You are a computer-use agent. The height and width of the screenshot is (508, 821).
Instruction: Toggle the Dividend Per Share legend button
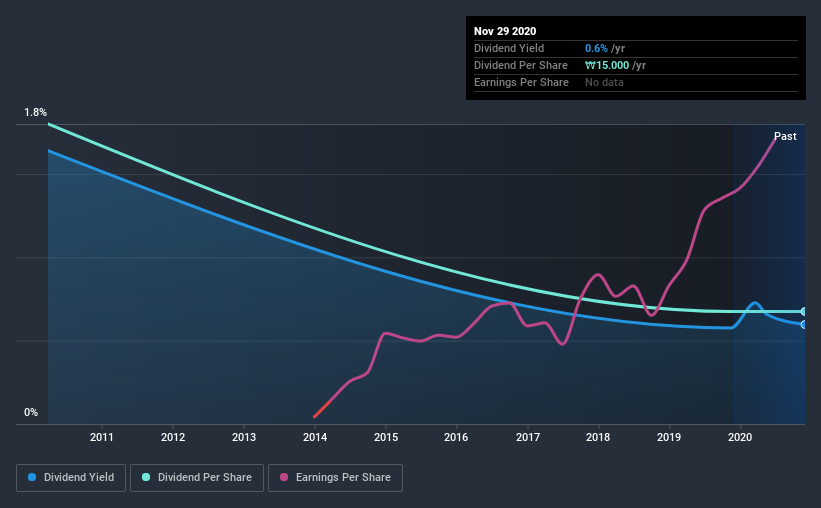[x=197, y=478]
